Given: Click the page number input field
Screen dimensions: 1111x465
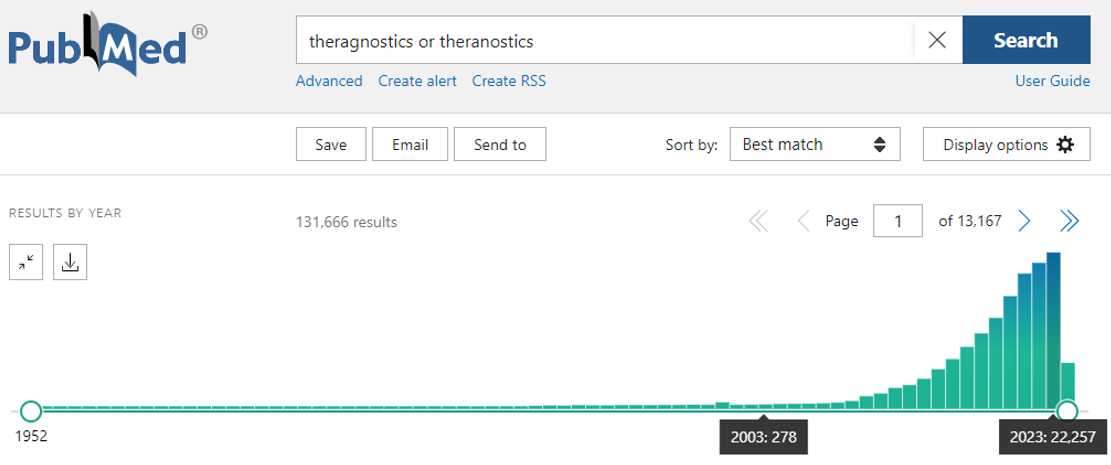Looking at the screenshot, I should [x=898, y=222].
